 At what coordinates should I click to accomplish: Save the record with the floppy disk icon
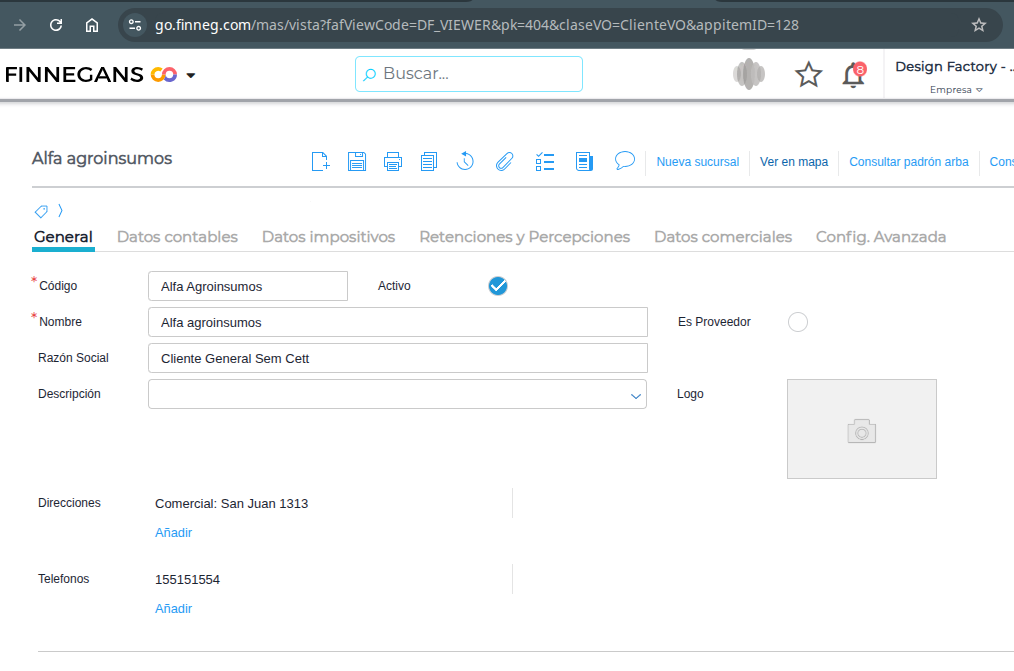(x=356, y=161)
